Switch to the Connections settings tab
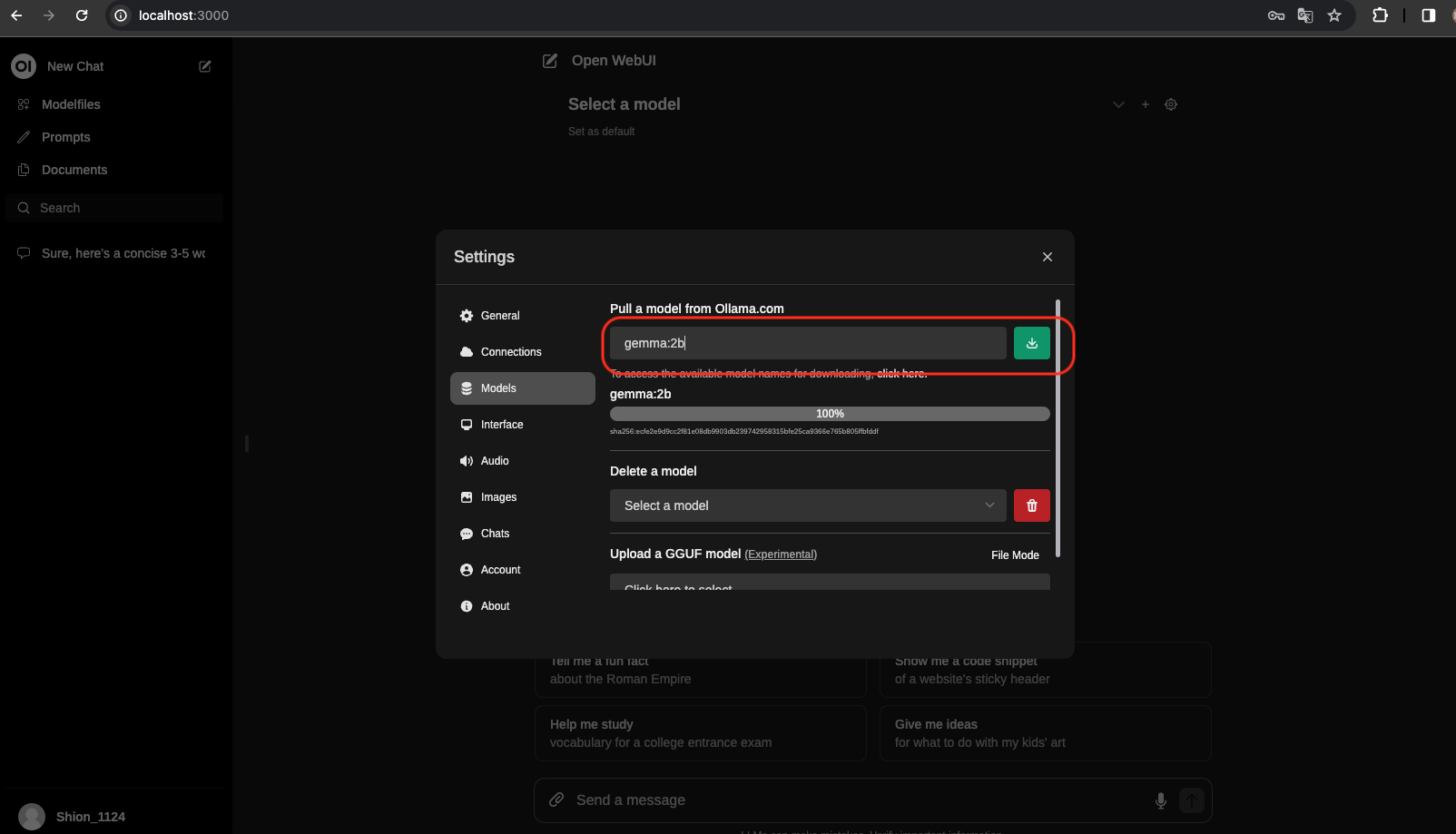This screenshot has width=1456, height=834. click(x=510, y=352)
